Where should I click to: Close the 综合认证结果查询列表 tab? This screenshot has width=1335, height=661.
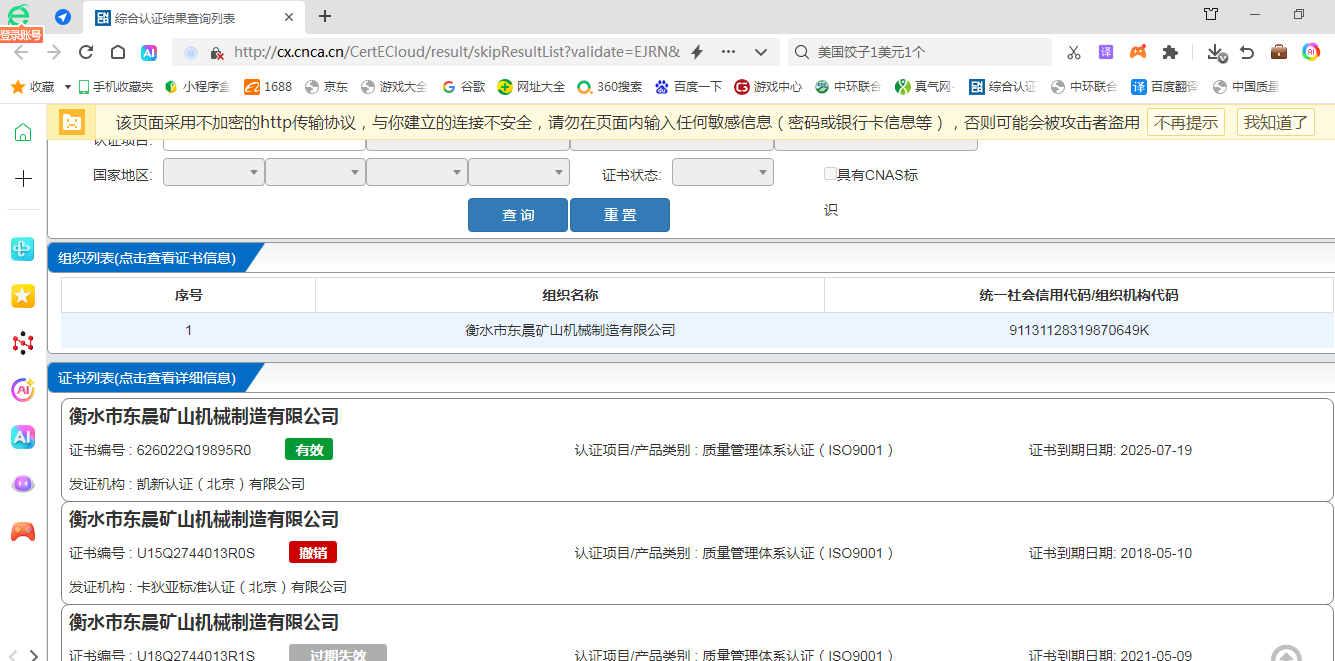pos(289,17)
